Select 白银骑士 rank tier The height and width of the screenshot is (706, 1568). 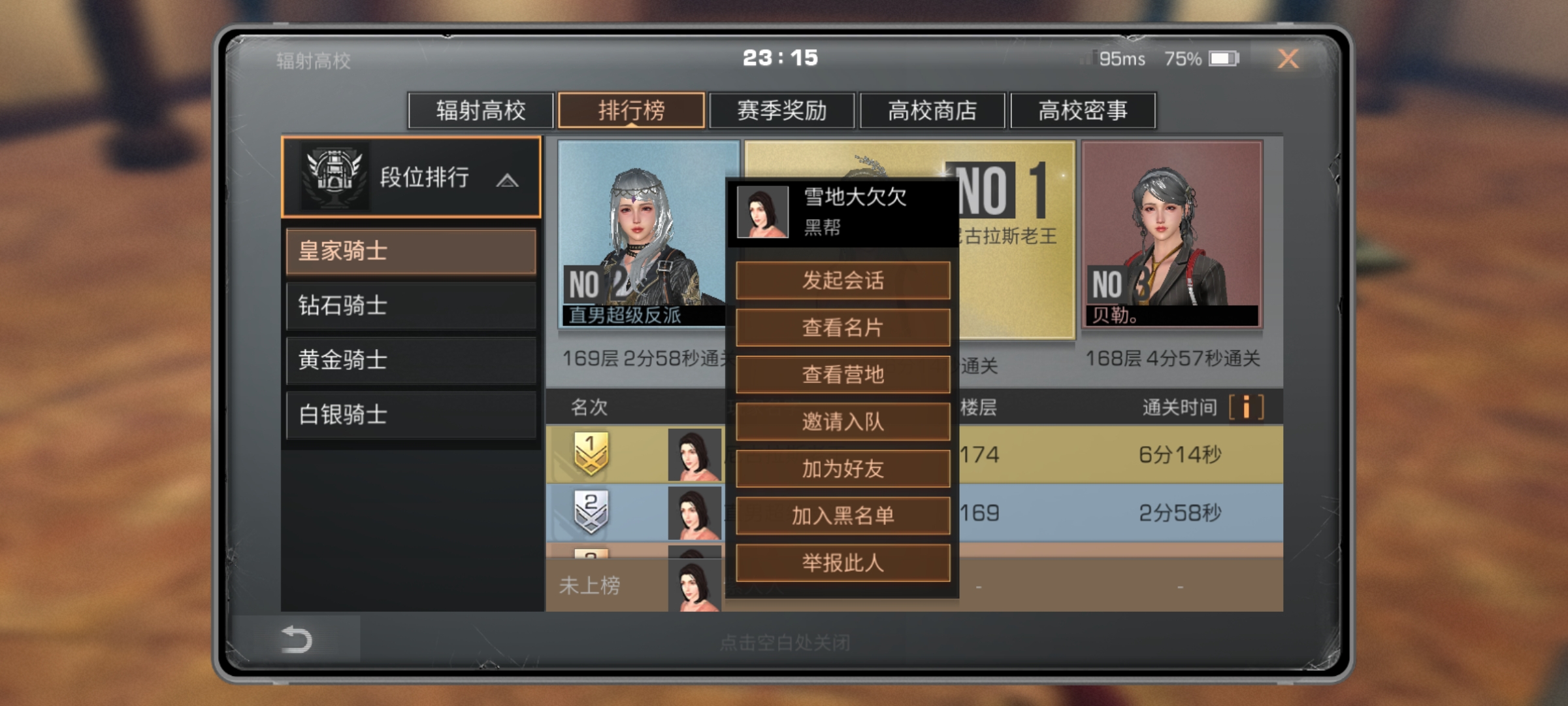(411, 414)
